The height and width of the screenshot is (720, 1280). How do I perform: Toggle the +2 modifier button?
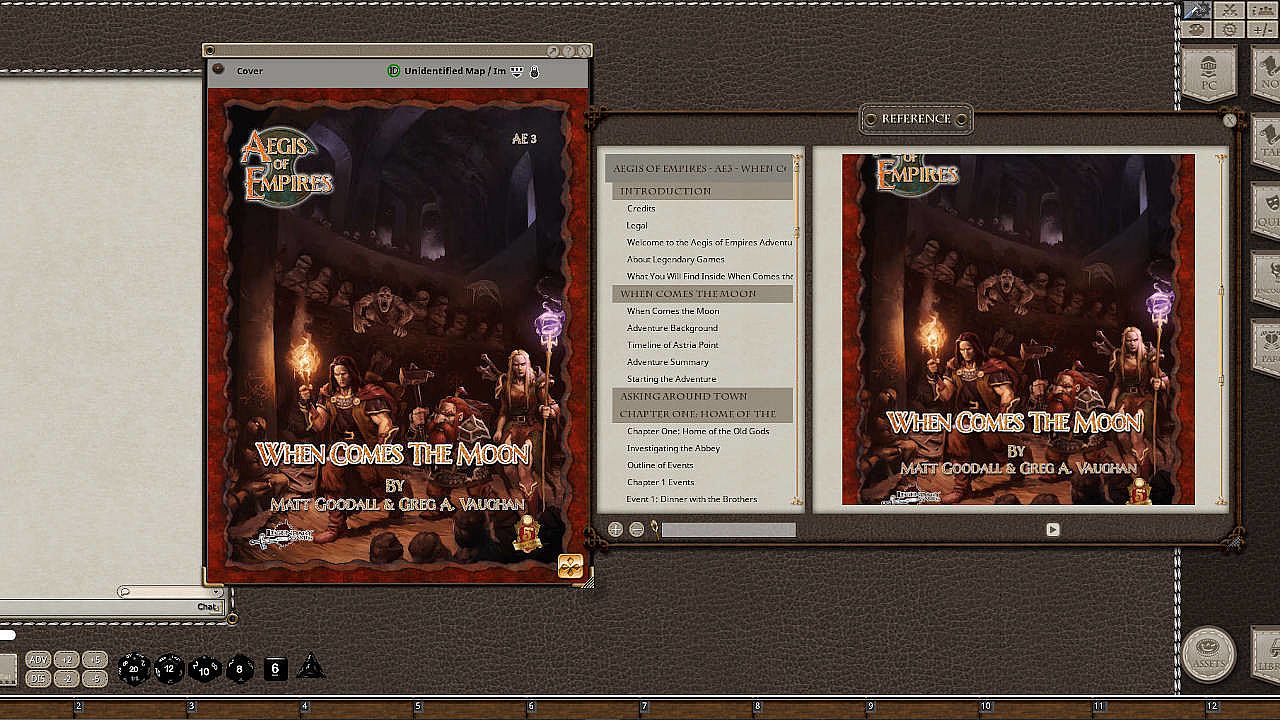coord(66,660)
